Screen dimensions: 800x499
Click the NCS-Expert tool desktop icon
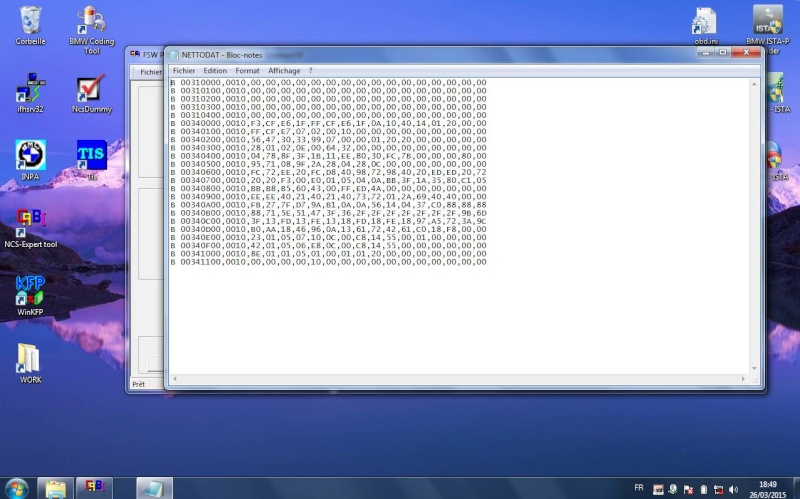pyautogui.click(x=31, y=228)
